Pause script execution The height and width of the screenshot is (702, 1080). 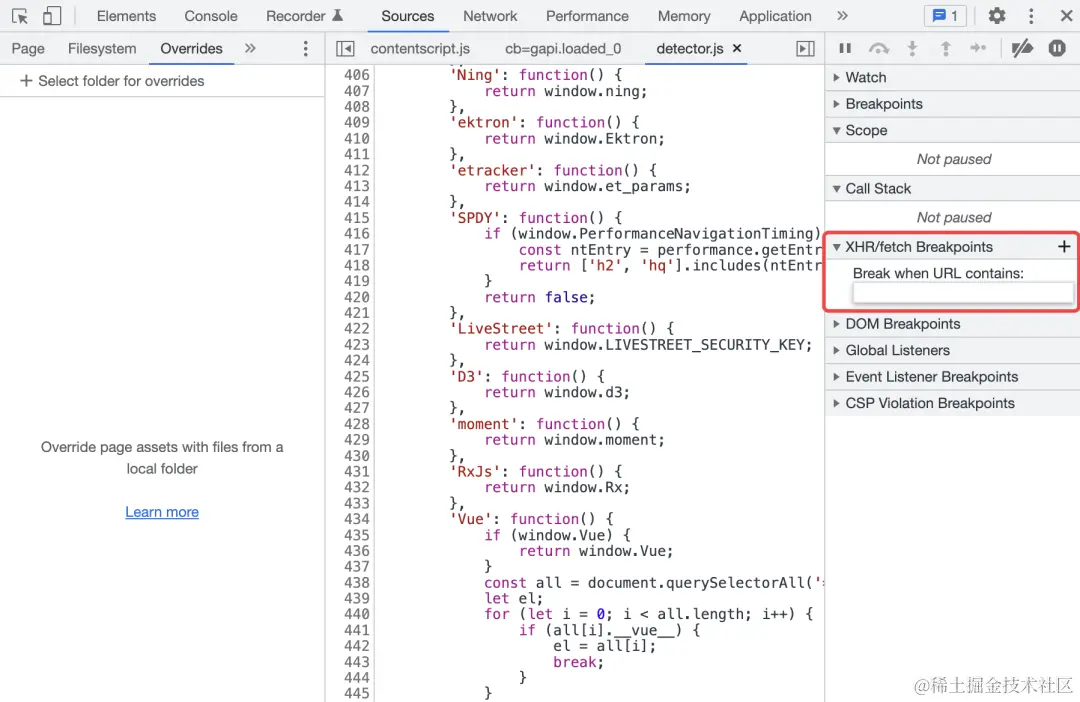point(845,48)
